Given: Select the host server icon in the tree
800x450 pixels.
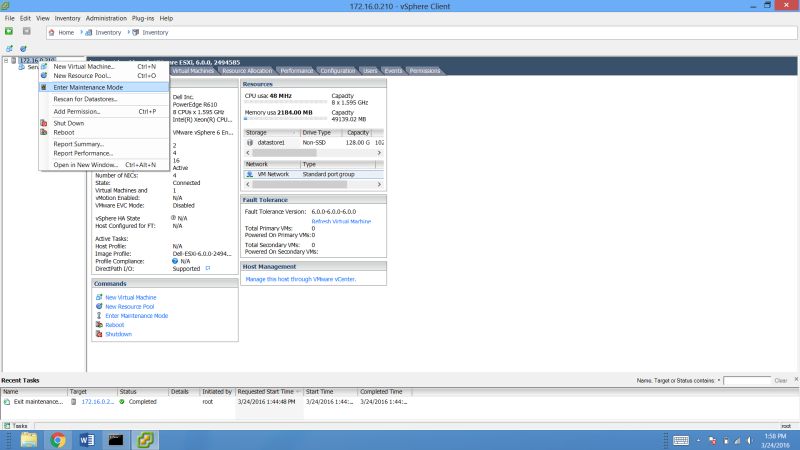Looking at the screenshot, I should click(14, 60).
